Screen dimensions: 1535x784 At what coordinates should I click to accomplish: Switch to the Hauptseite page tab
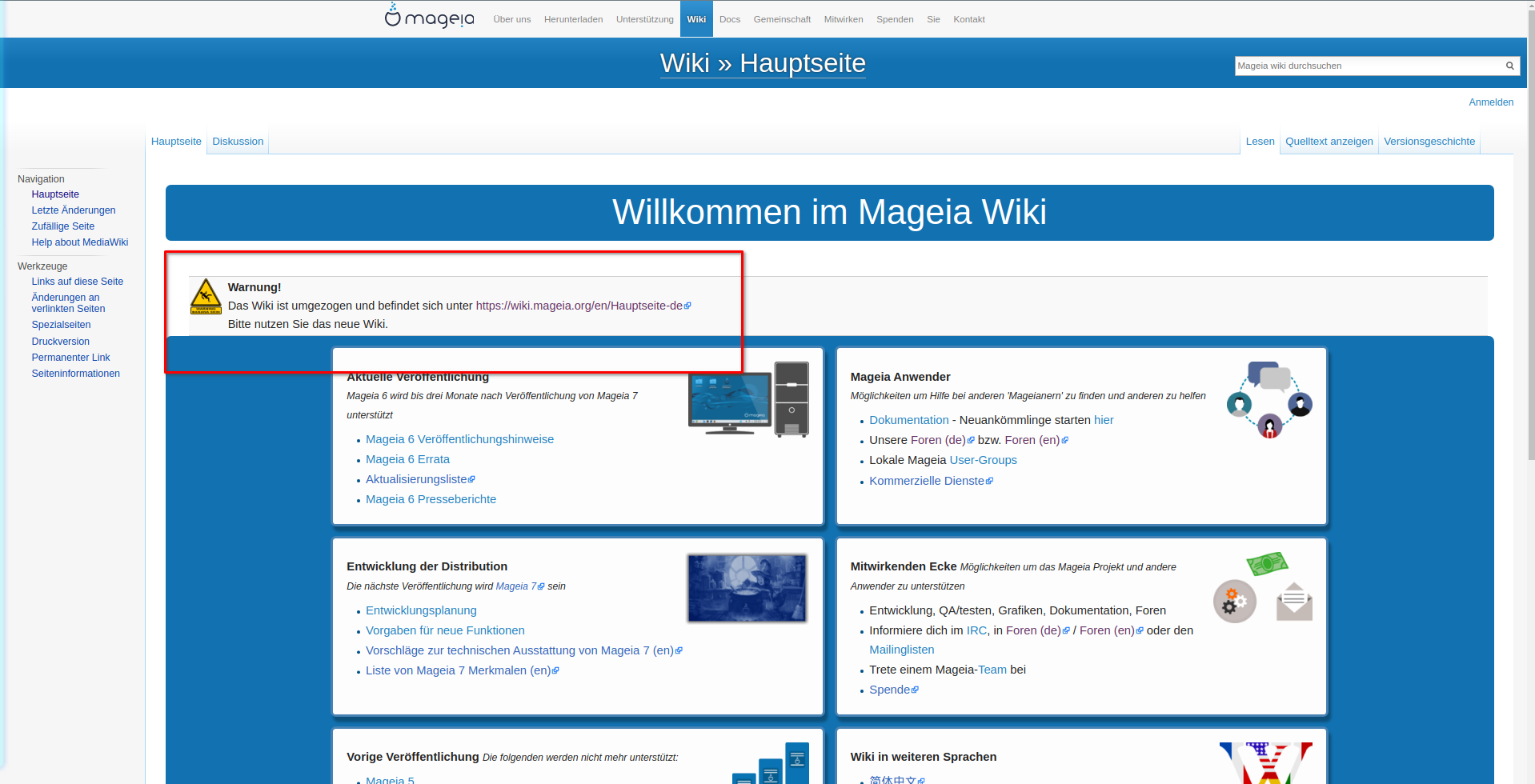[x=176, y=142]
